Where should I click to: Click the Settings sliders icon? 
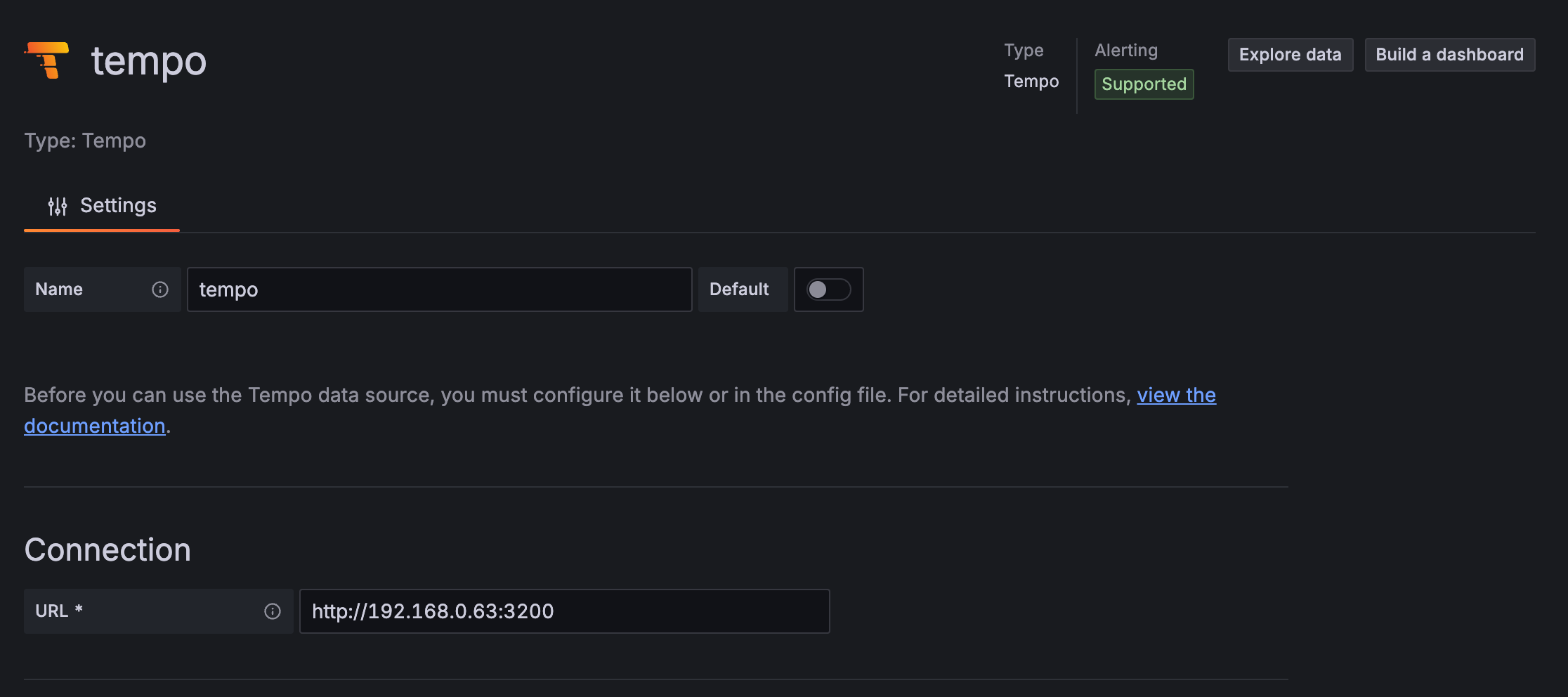click(x=58, y=206)
